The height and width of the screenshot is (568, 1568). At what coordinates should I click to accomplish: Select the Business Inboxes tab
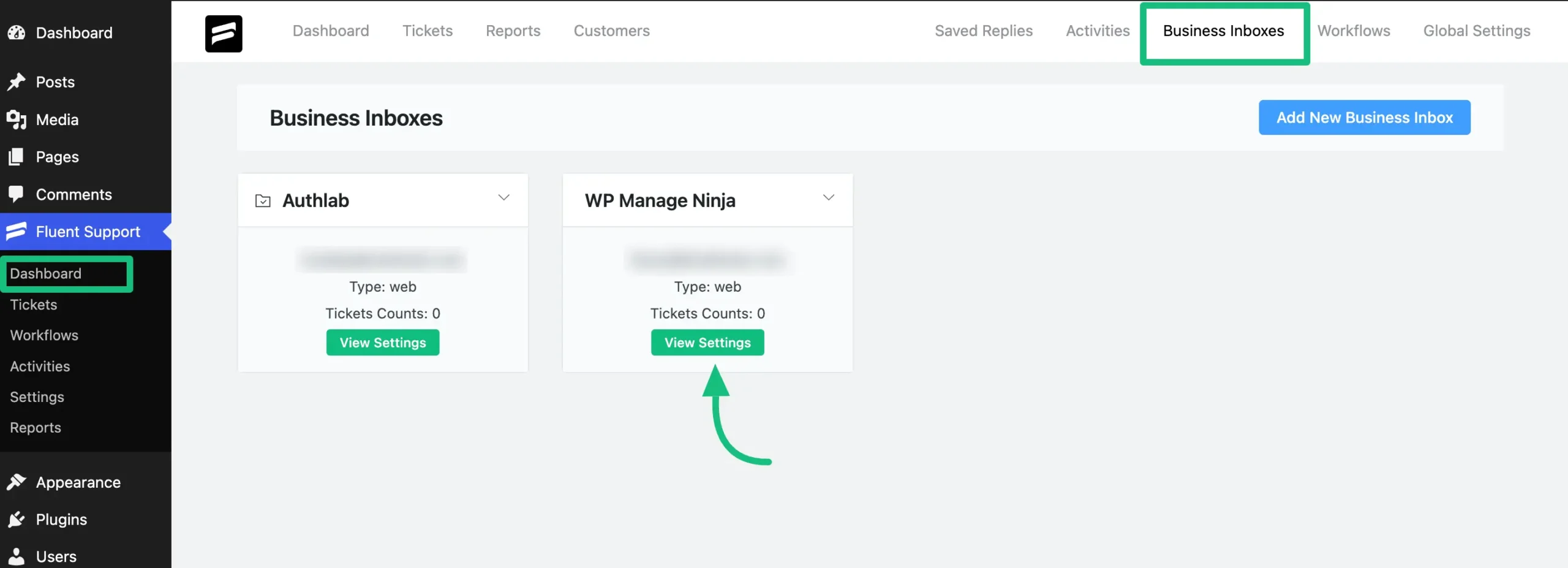pos(1224,31)
